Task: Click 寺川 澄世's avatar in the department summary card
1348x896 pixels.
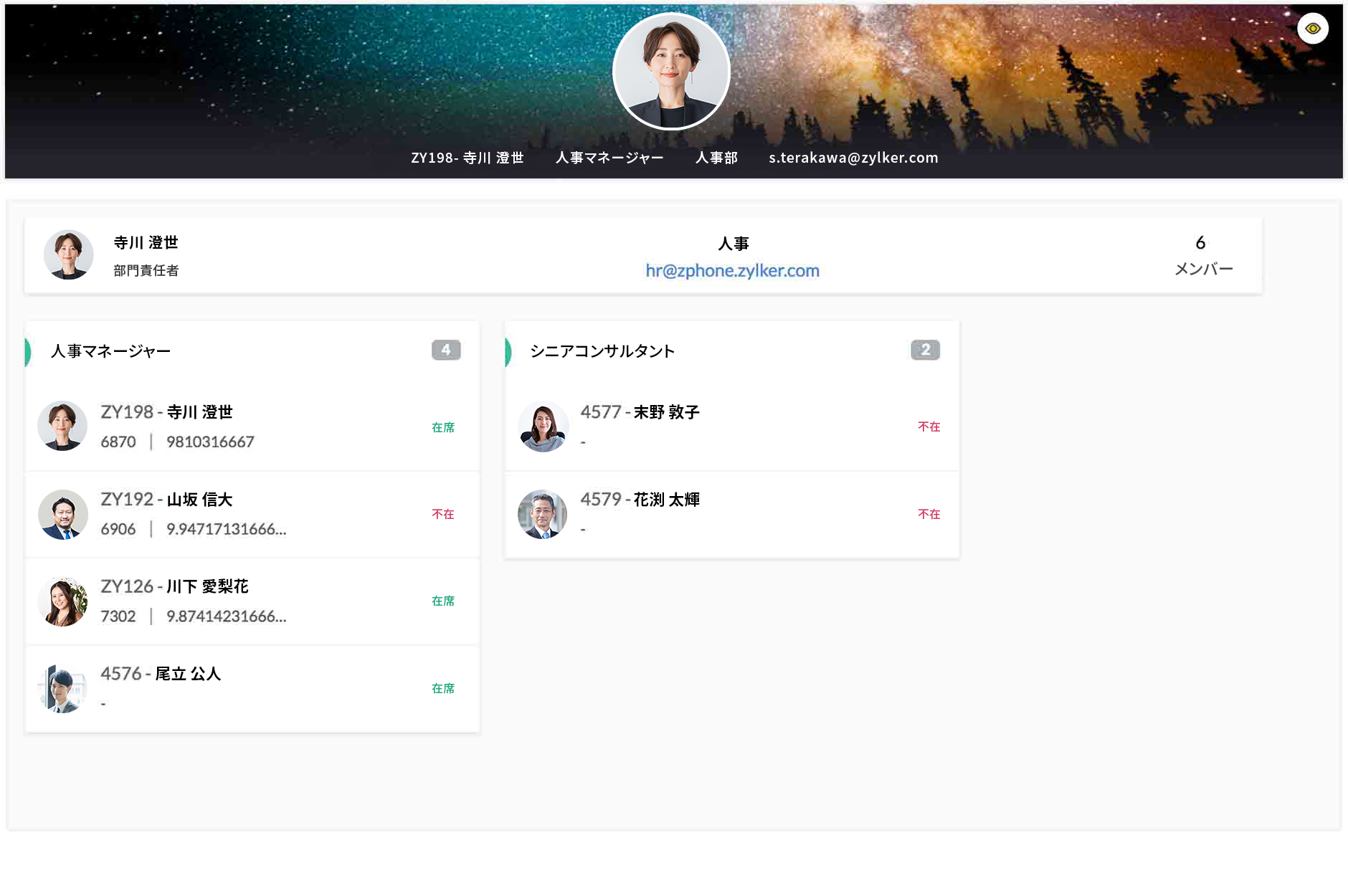Action: pos(69,254)
